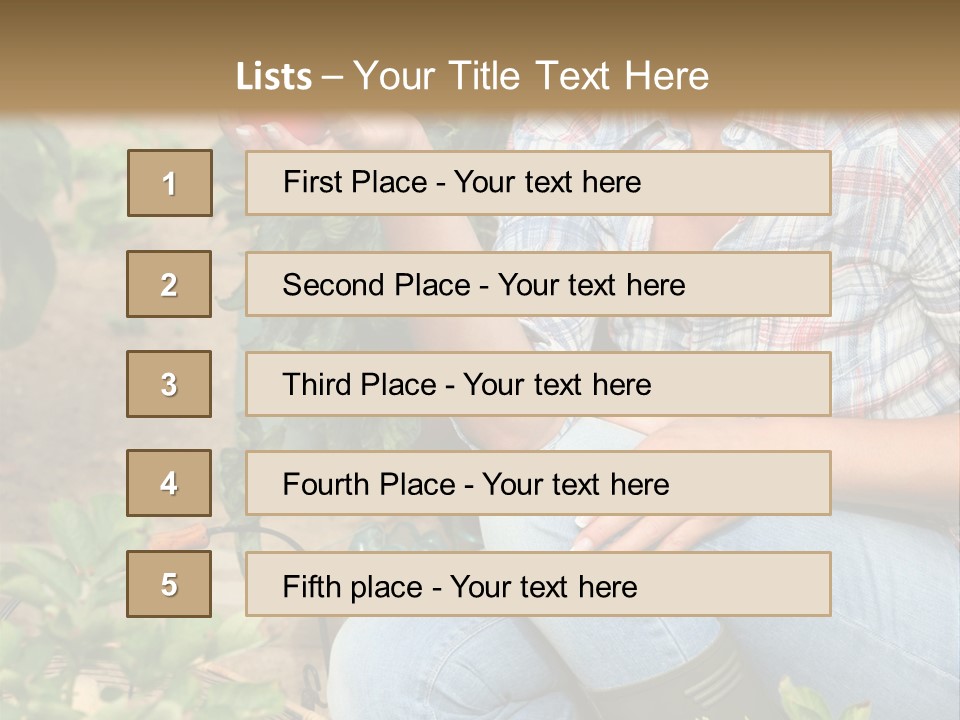Screen dimensions: 960x720
Task: Click the word Third in list
Action: point(316,384)
